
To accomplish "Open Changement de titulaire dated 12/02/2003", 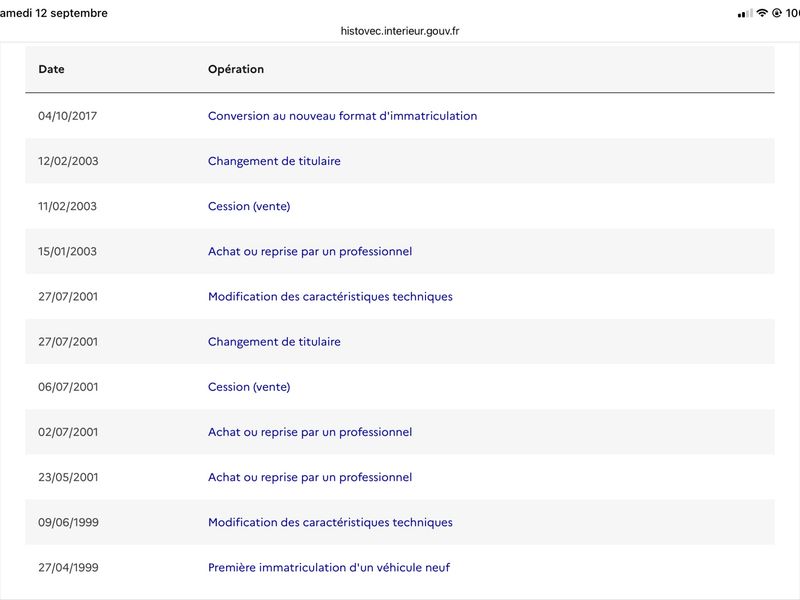I will point(274,161).
